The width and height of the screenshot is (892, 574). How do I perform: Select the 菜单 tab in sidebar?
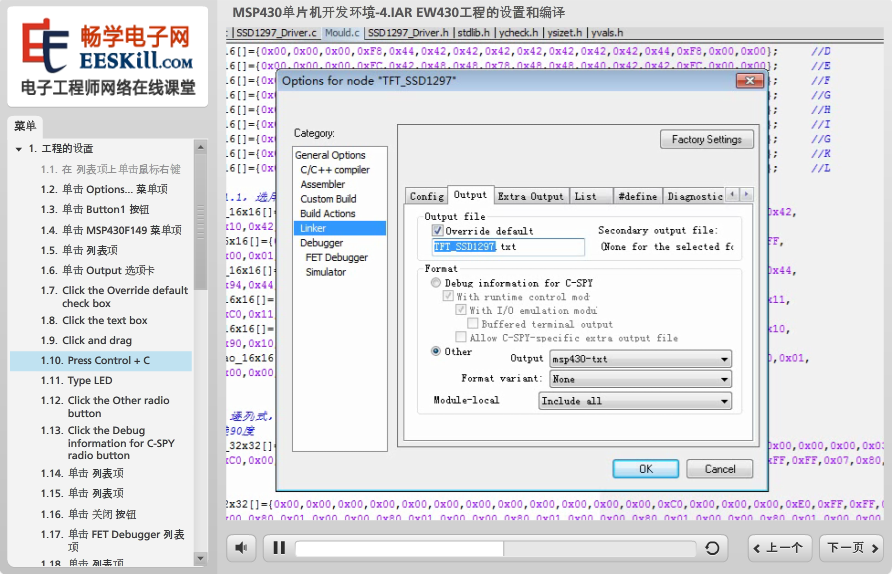[25, 126]
